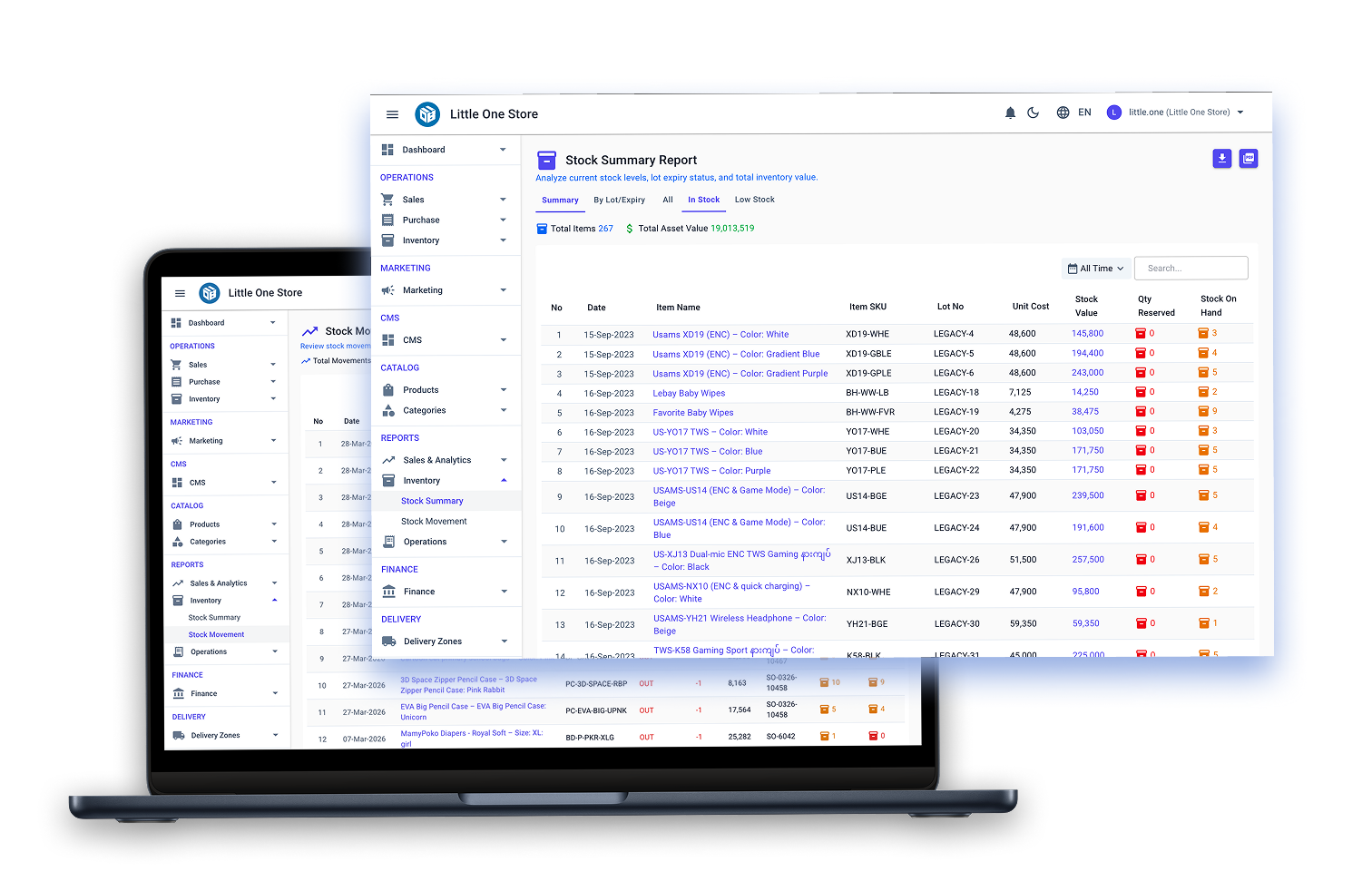This screenshot has height=891, width=1372.
Task: Click the Marketing megaphone icon
Action: tap(389, 289)
